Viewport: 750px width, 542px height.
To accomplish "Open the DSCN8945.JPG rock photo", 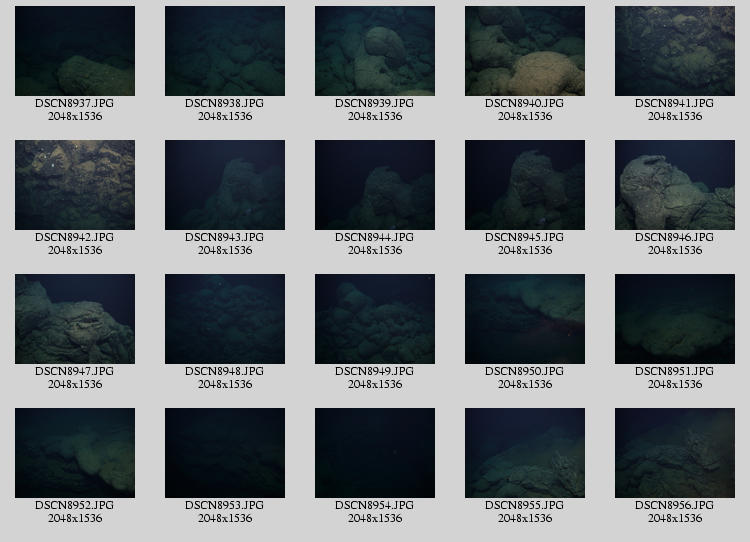I will click(525, 185).
